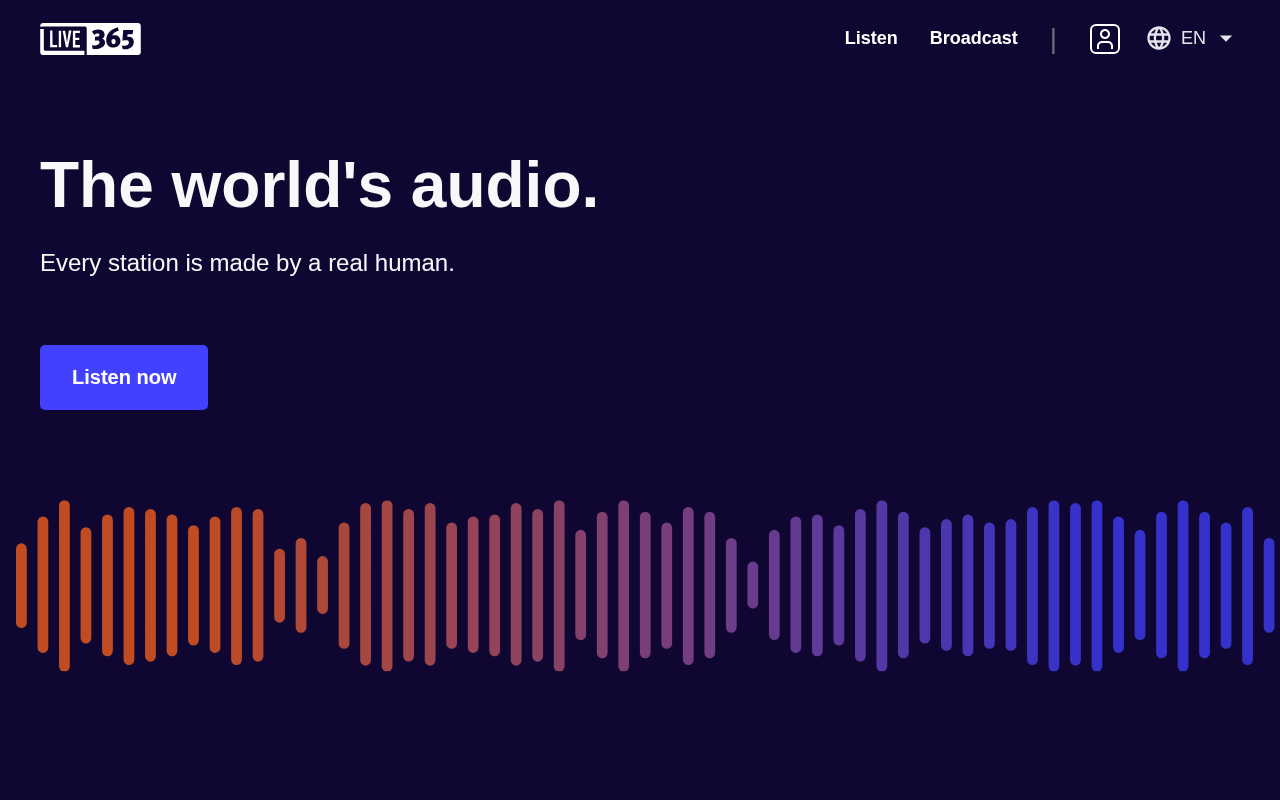Viewport: 1280px width, 800px height.
Task: Click the globe language icon
Action: coord(1159,38)
